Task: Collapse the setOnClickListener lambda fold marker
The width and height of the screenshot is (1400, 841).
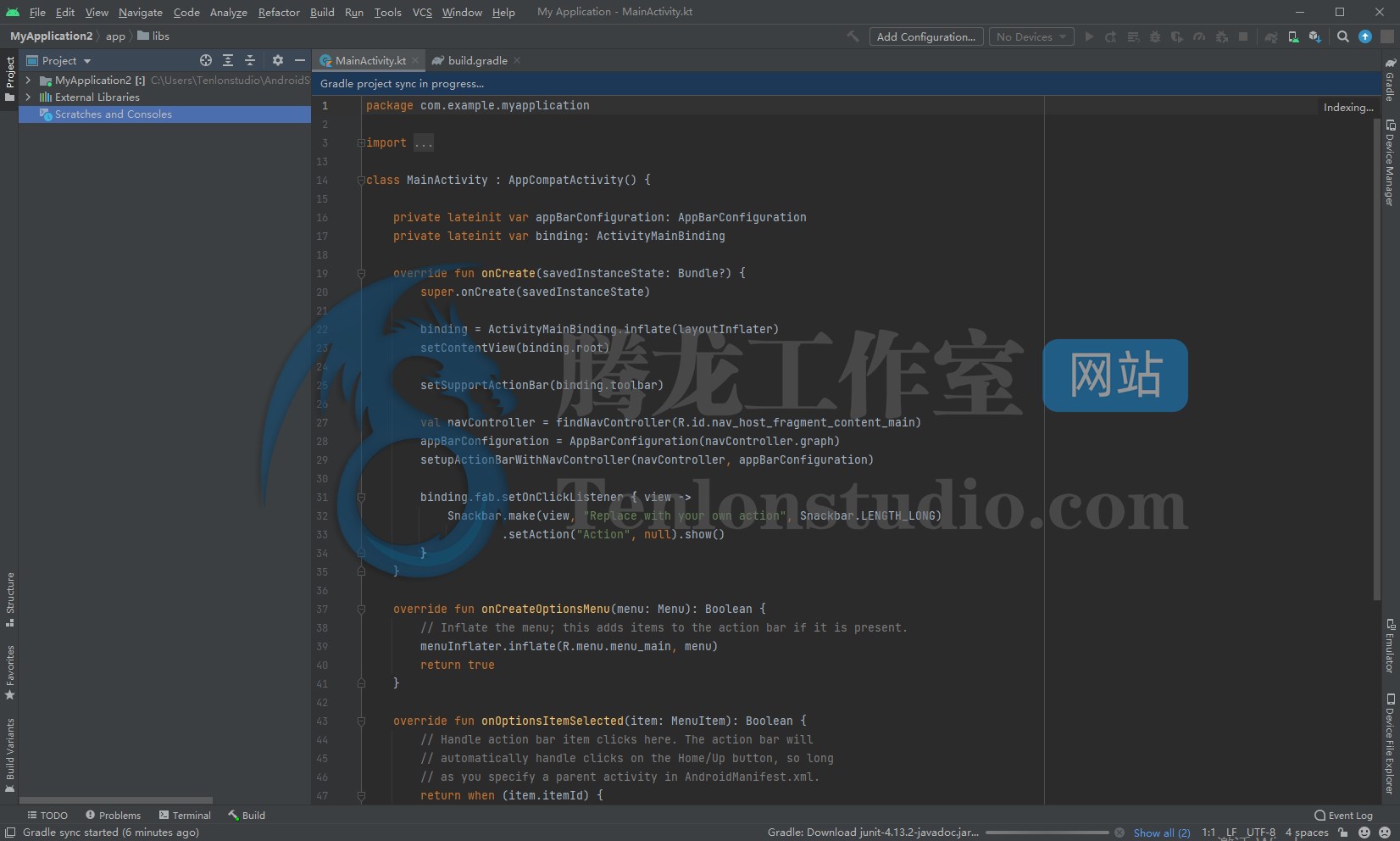Action: pyautogui.click(x=361, y=497)
